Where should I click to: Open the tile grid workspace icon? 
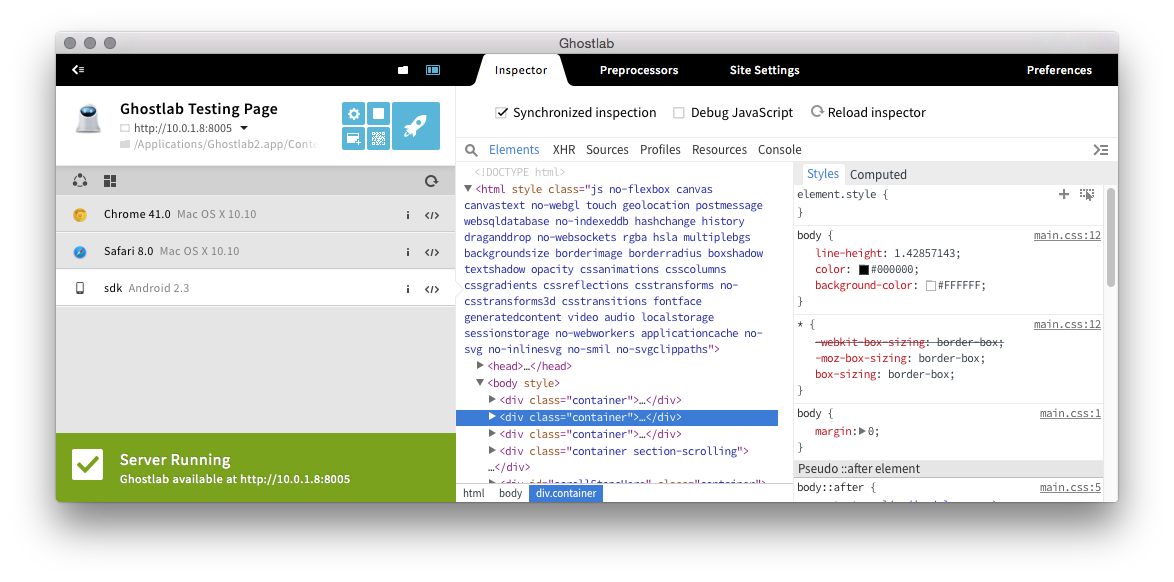point(110,181)
